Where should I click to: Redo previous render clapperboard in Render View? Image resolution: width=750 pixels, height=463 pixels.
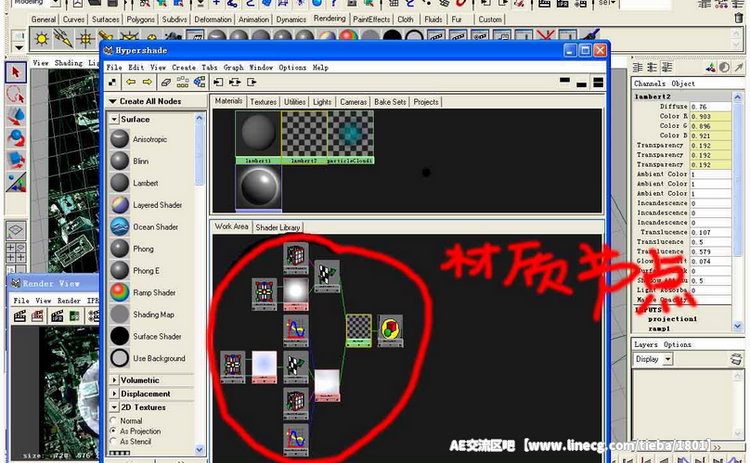(x=20, y=316)
